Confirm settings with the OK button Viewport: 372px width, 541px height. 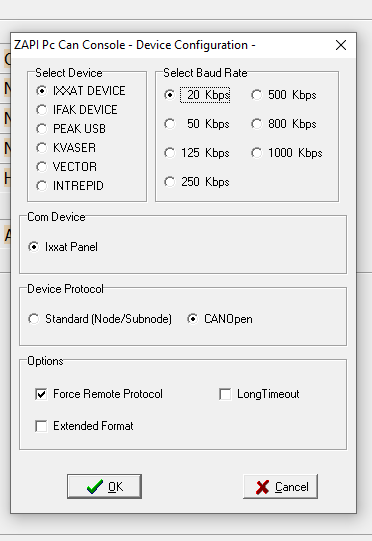[104, 486]
